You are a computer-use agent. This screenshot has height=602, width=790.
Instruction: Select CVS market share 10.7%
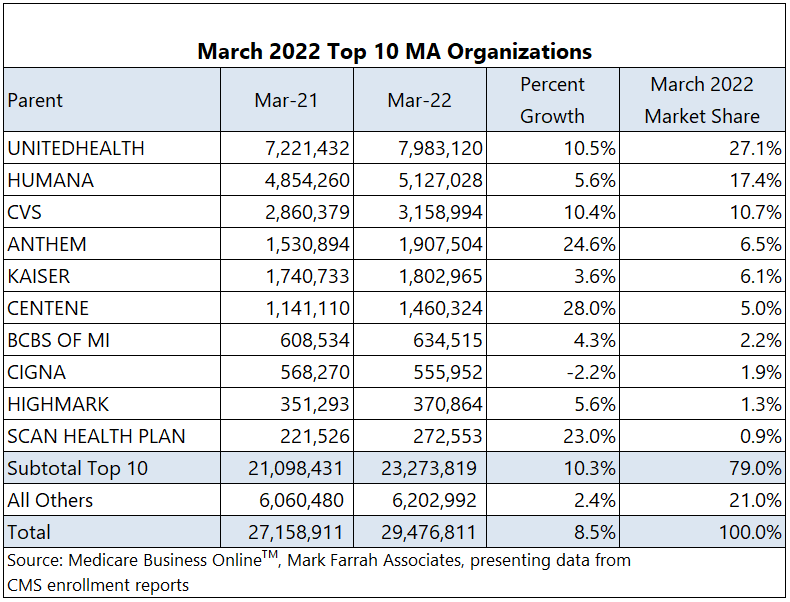(755, 212)
